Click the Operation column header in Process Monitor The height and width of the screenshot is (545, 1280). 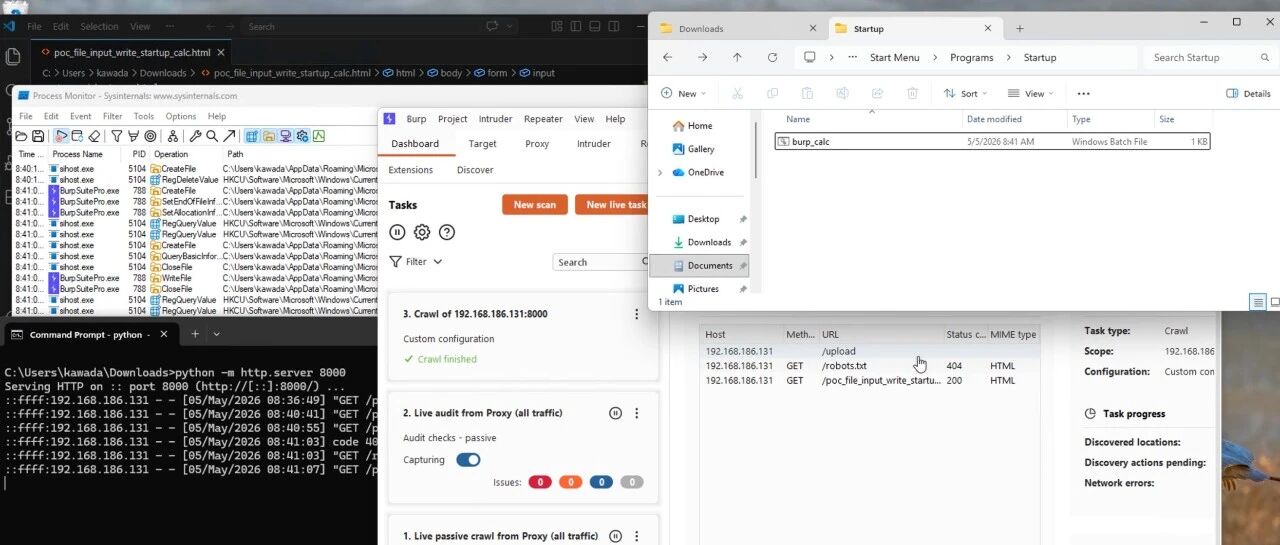171,154
